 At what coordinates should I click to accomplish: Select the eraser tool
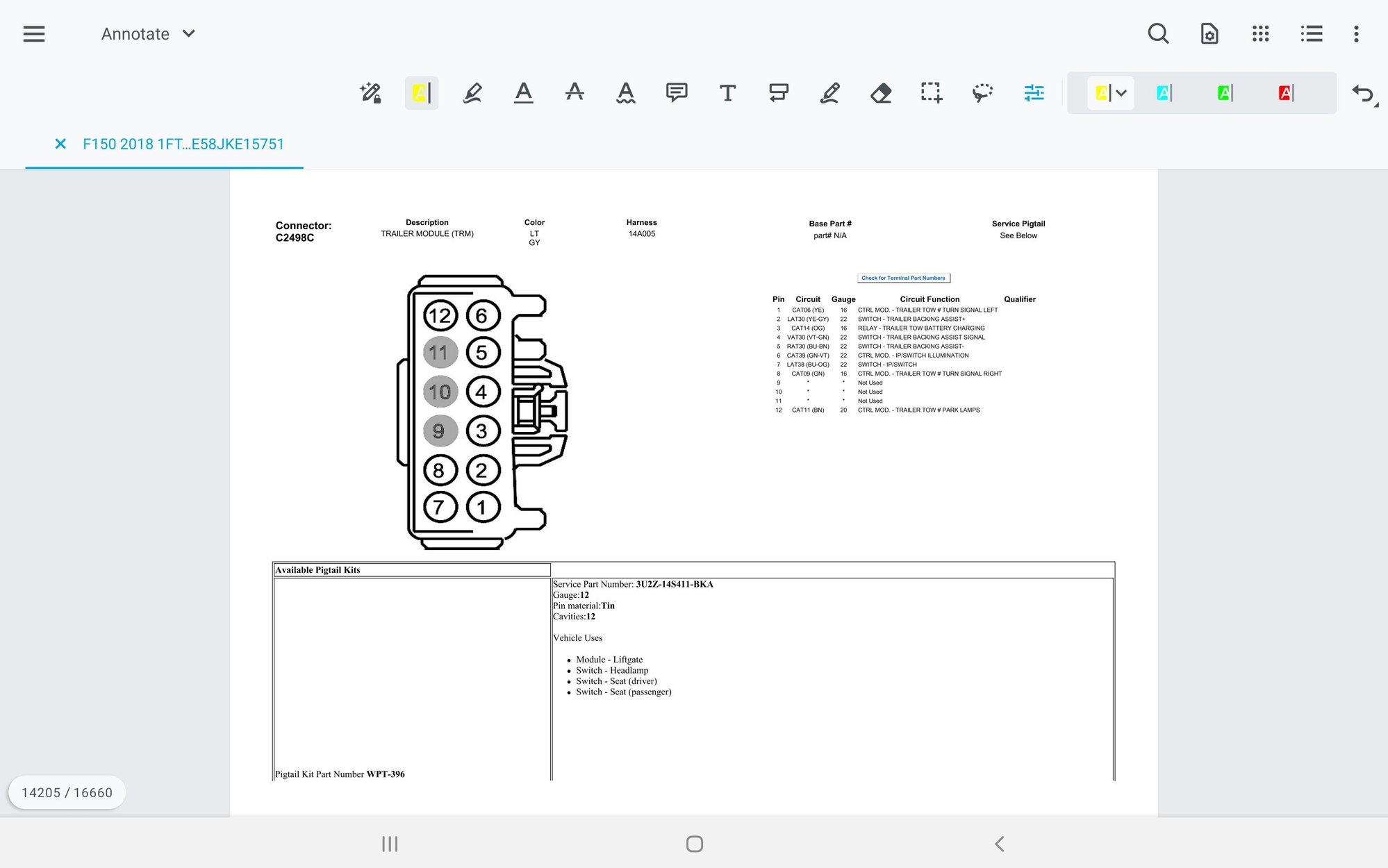point(880,92)
